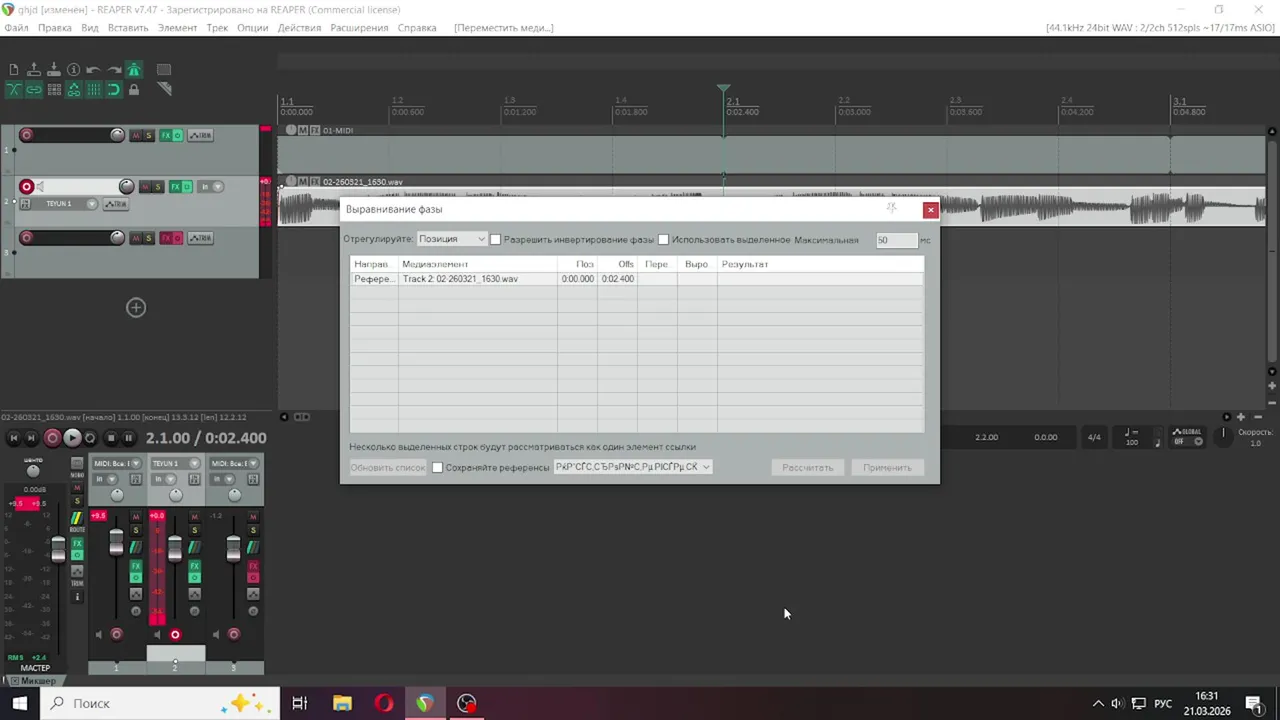Open FX chain of track 3 in track panel
Screen dimensions: 1280x720
(x=166, y=238)
